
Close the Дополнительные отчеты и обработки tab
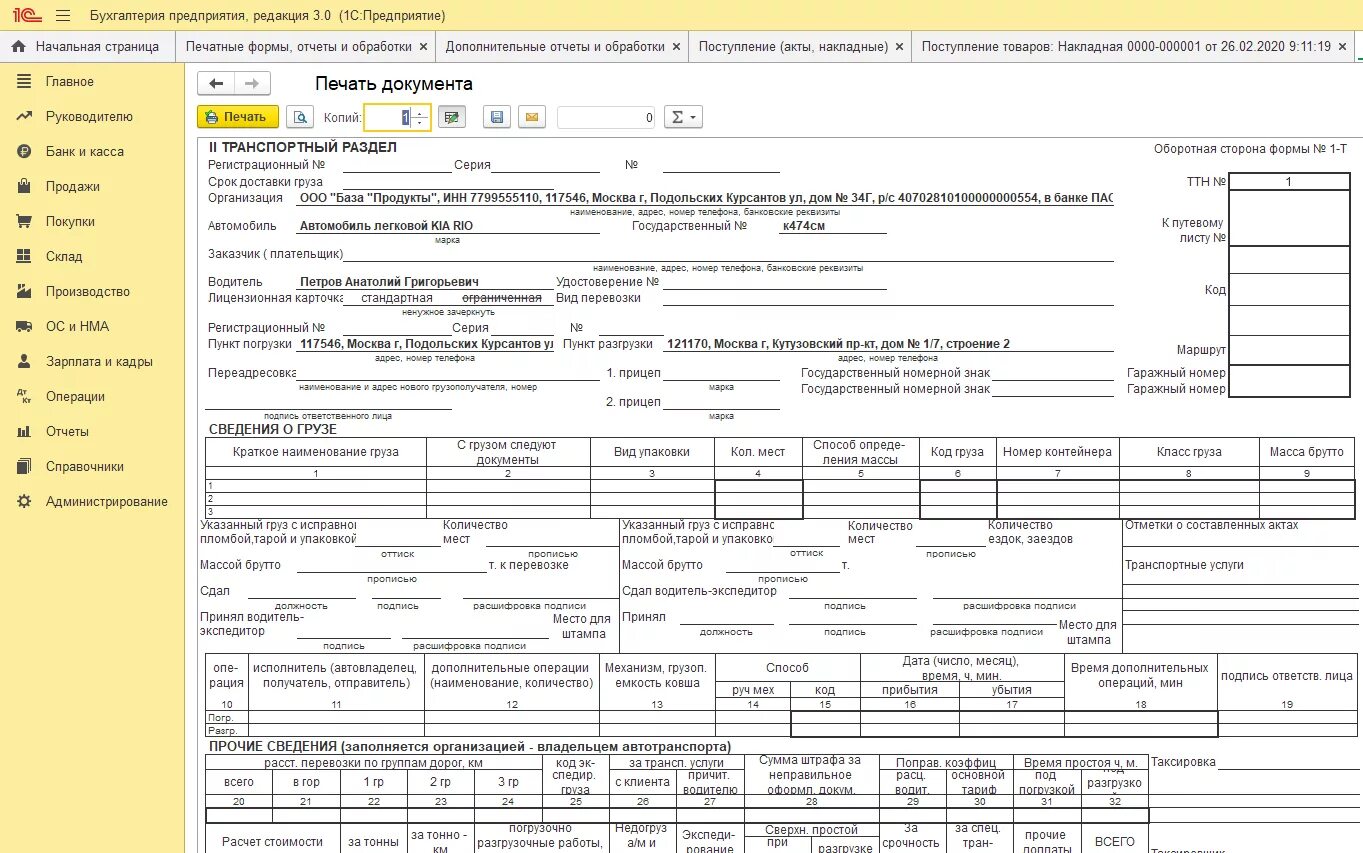pos(676,46)
